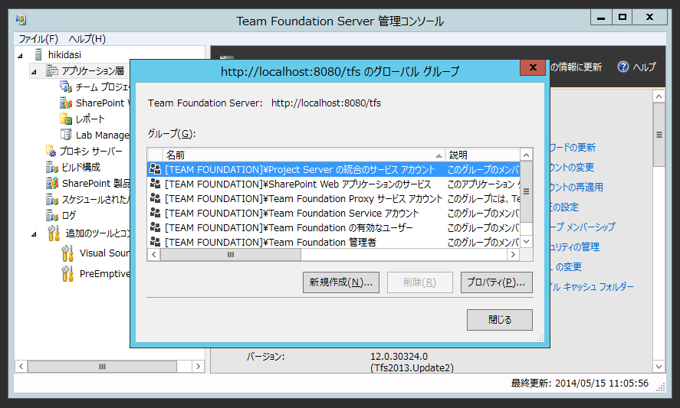Open the ヘルプ(H) menu
This screenshot has height=408, width=680.
87,39
